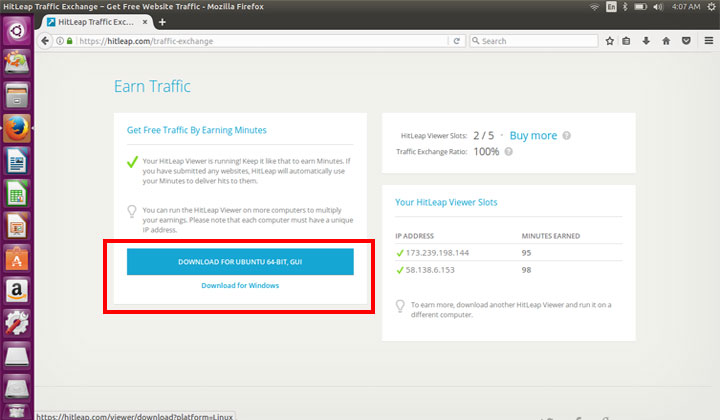Viewport: 720px width, 420px height.
Task: Click the Firefox icon in the launcher
Action: click(17, 128)
